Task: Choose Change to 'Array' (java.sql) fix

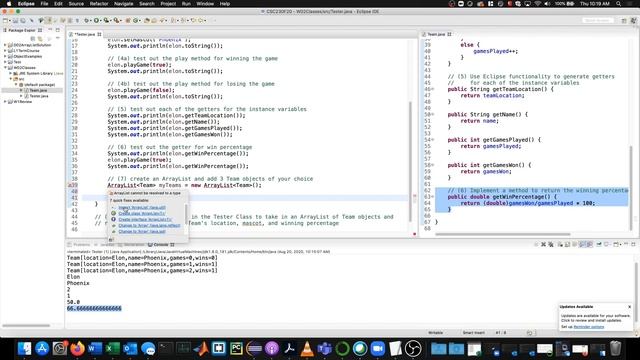Action: [x=142, y=231]
